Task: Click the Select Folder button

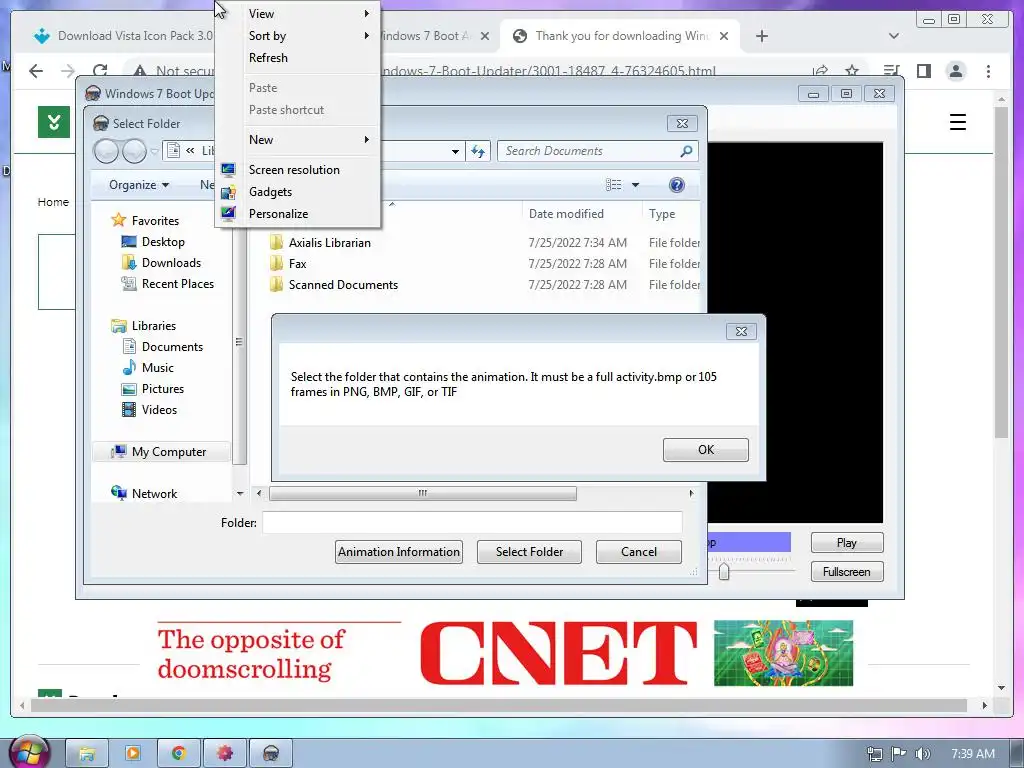Action: point(529,552)
